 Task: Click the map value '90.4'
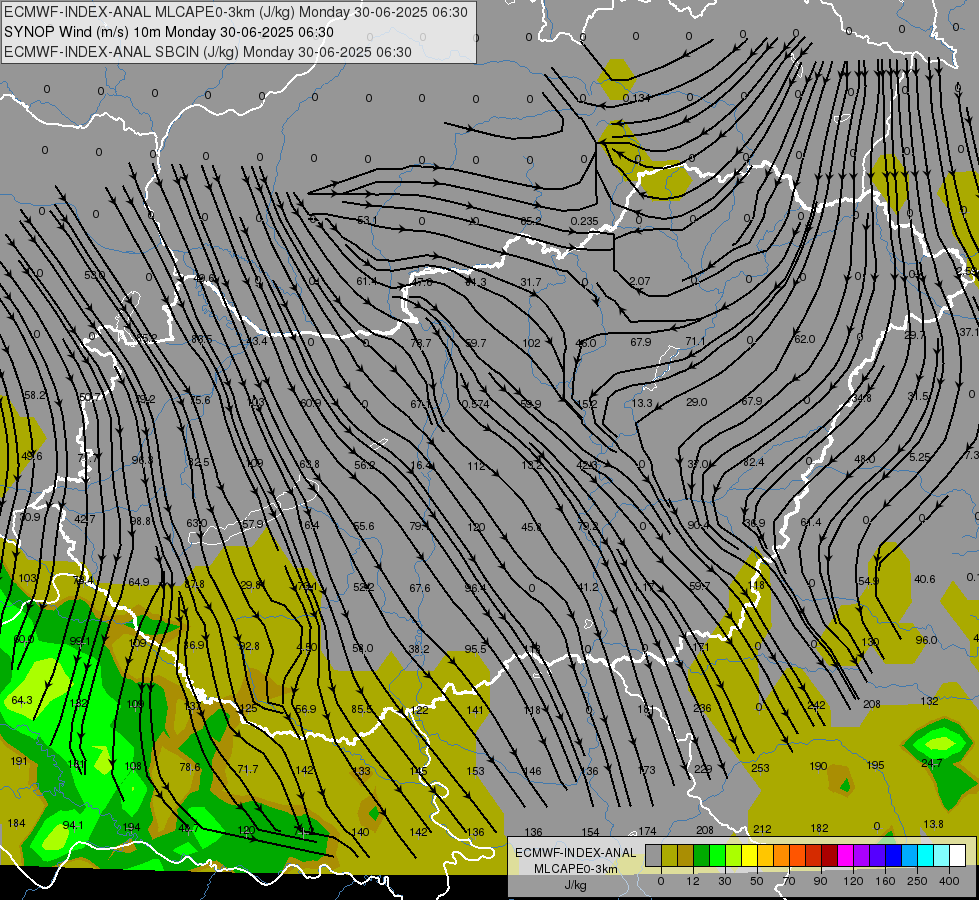pos(698,525)
